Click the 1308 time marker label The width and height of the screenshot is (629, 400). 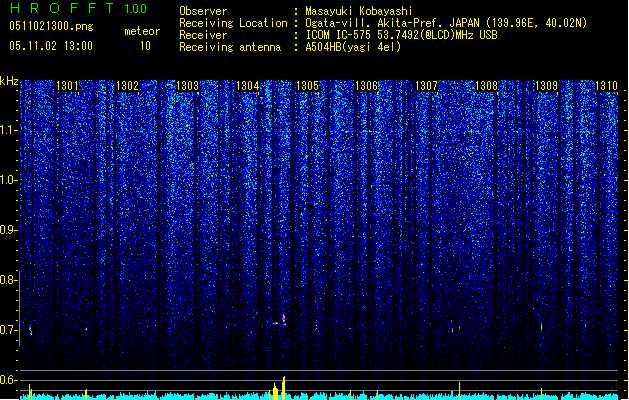486,86
